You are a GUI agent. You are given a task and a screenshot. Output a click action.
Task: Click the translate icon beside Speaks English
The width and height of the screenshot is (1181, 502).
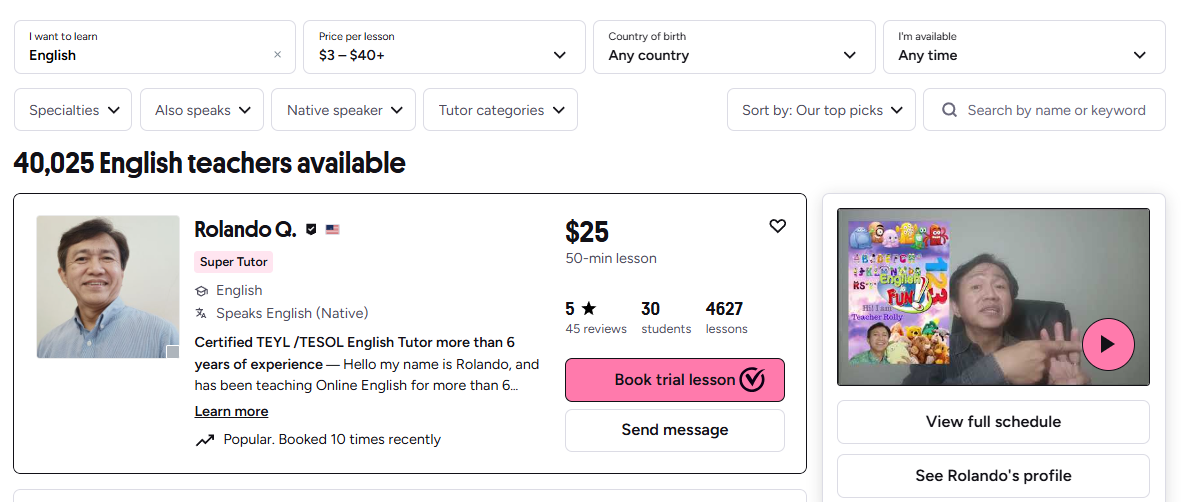click(x=202, y=313)
